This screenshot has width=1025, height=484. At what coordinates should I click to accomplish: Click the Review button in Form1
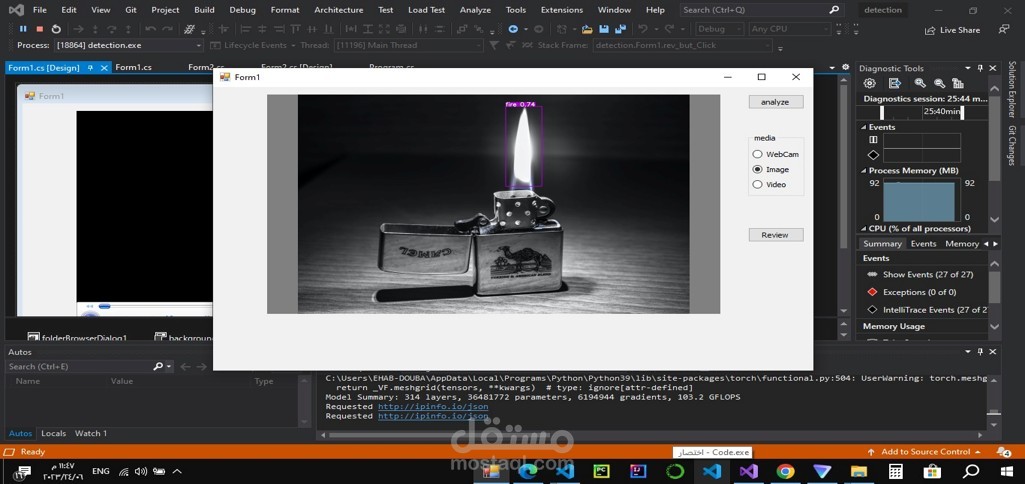coord(776,235)
